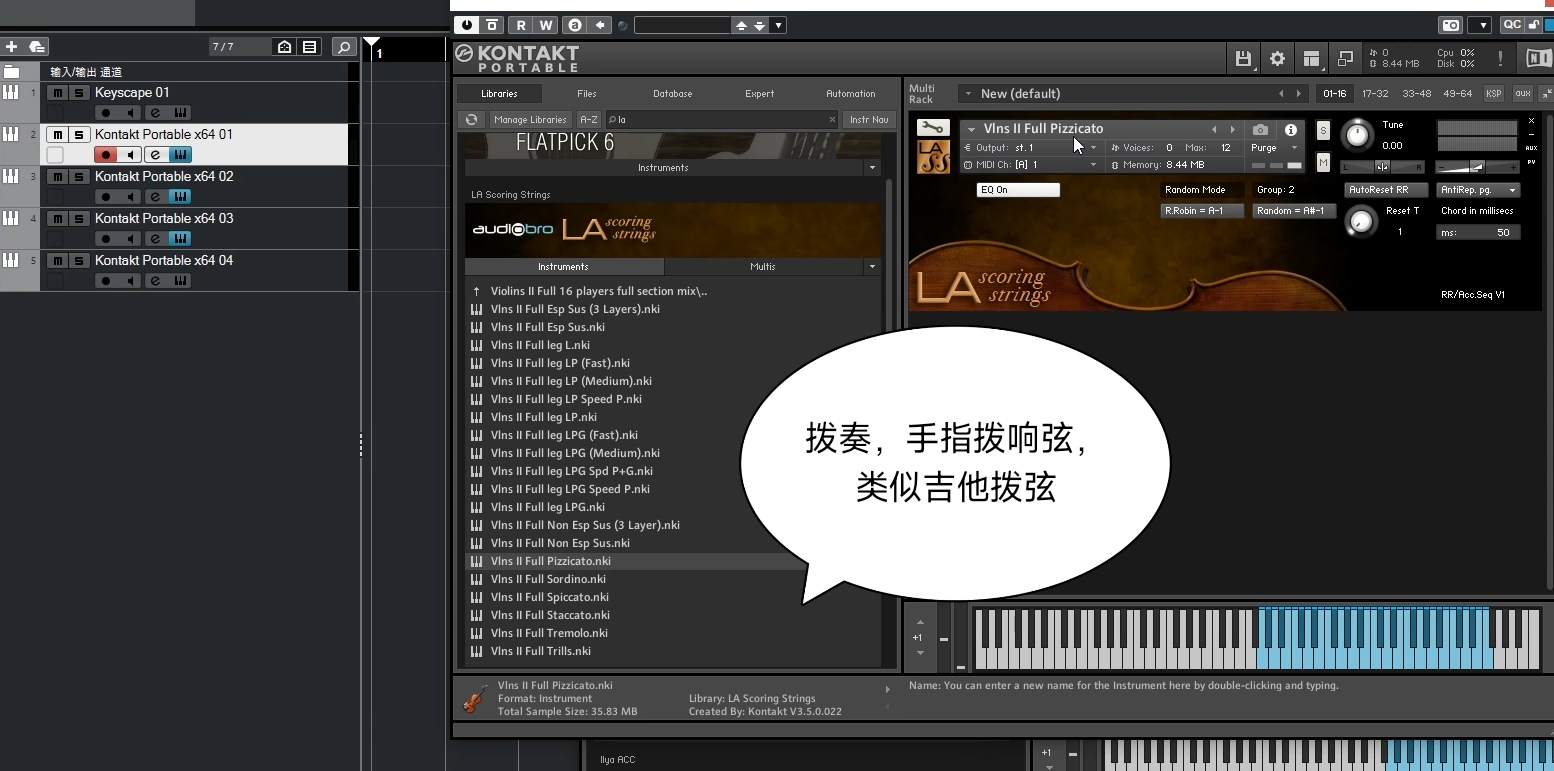Viewport: 1554px width, 771px height.
Task: Toggle the plugin power activate button
Action: [x=467, y=25]
